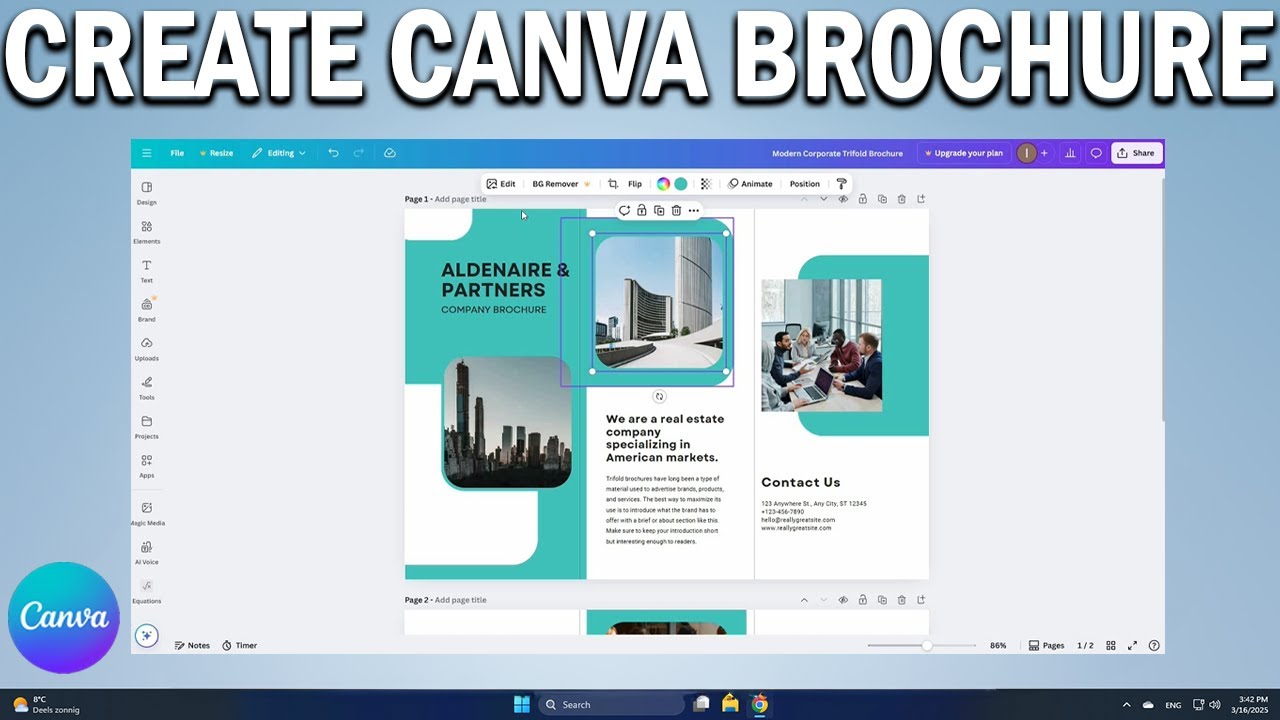Screen dimensions: 1280x720
Task: Open the 86% zoom level menu
Action: pyautogui.click(x=998, y=646)
